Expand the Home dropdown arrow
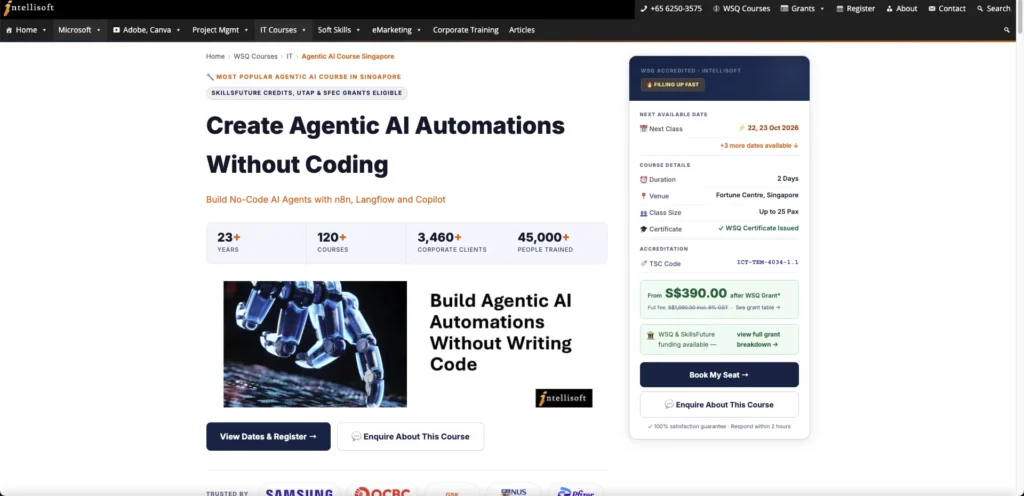The height and width of the screenshot is (496, 1024). pos(44,30)
